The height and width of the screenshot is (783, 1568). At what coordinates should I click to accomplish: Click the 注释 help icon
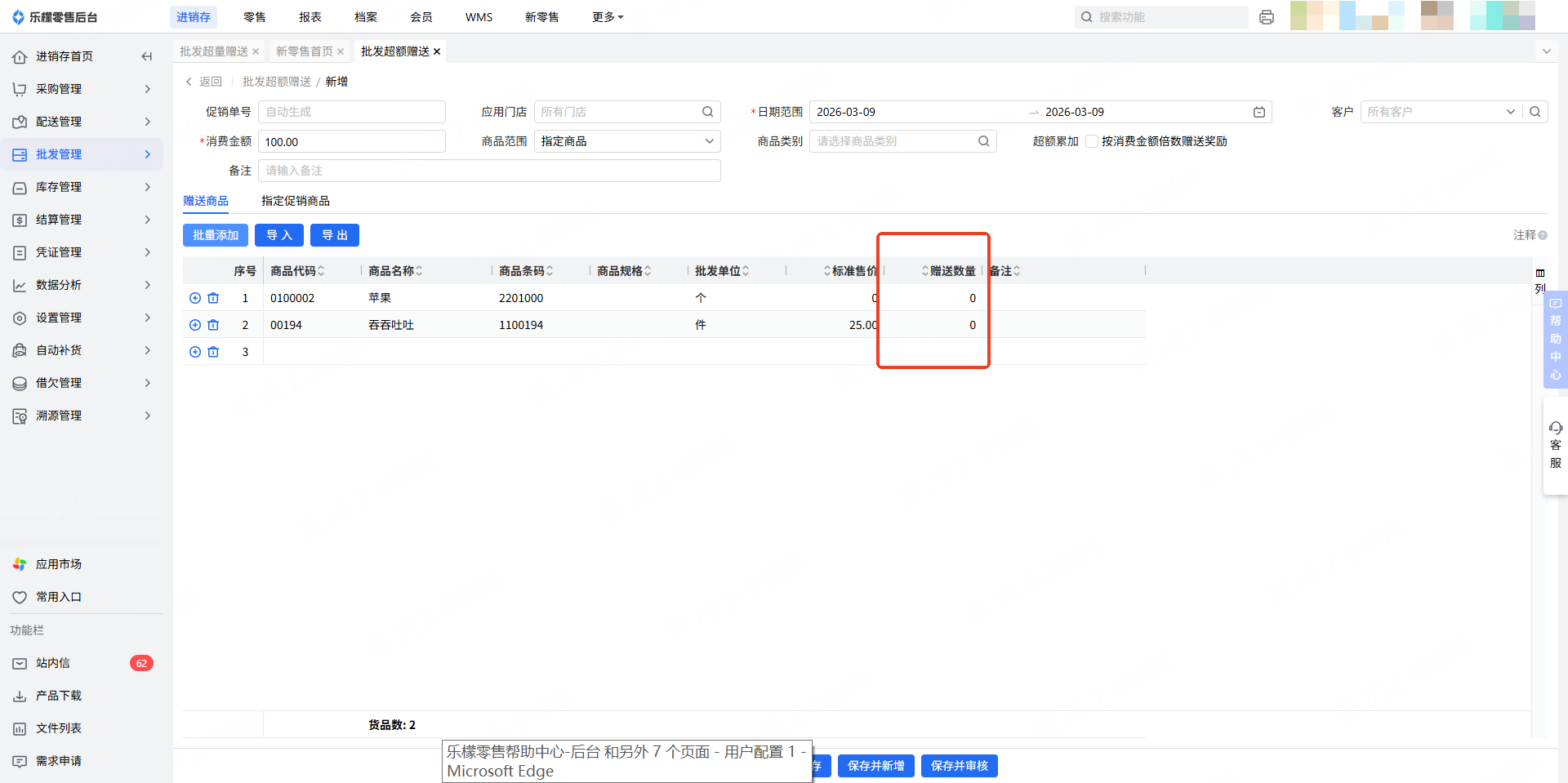(1543, 235)
